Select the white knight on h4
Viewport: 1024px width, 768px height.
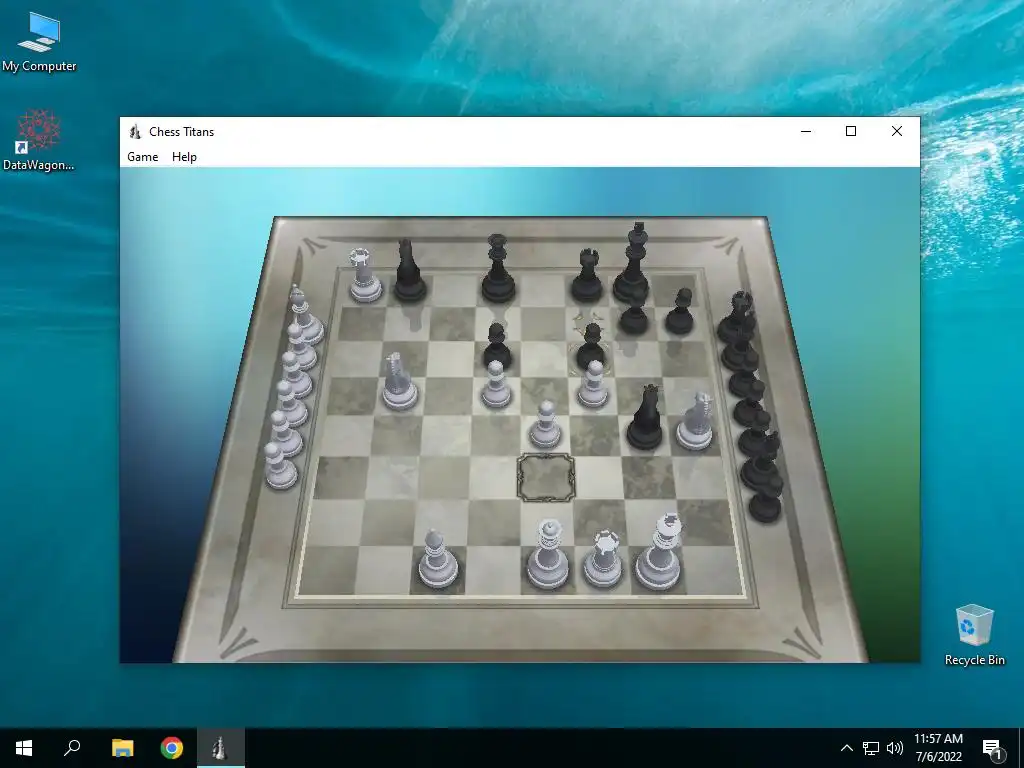pyautogui.click(x=695, y=421)
